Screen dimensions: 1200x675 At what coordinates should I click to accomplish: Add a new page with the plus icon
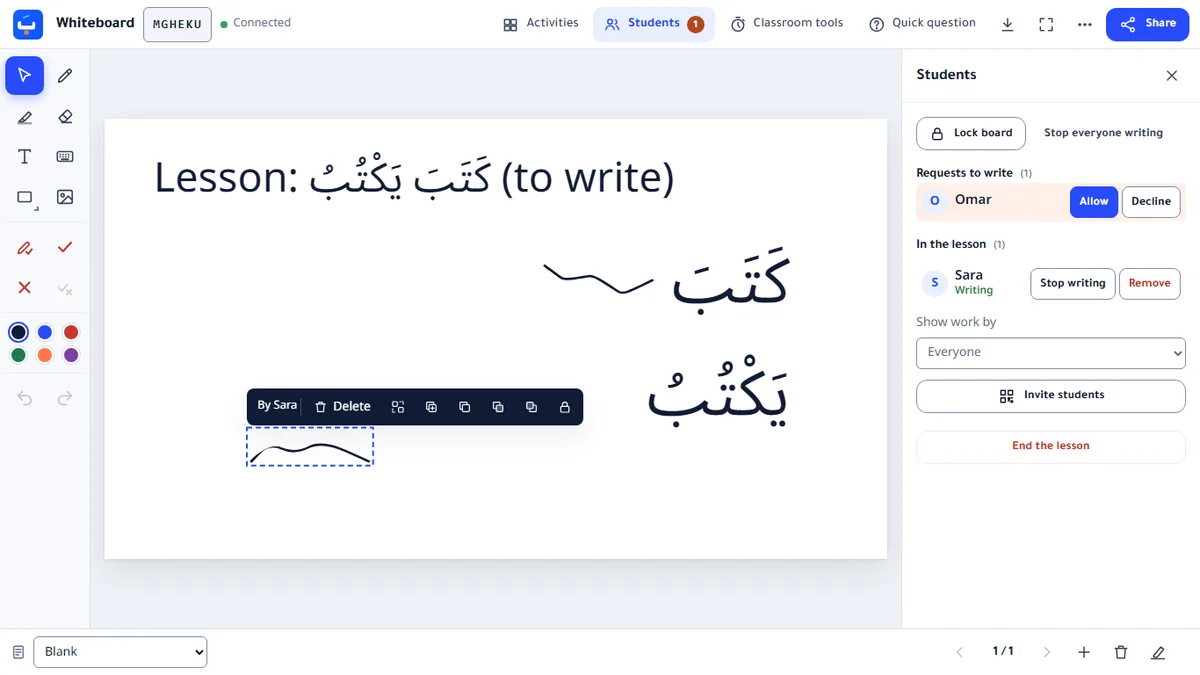coord(1084,652)
